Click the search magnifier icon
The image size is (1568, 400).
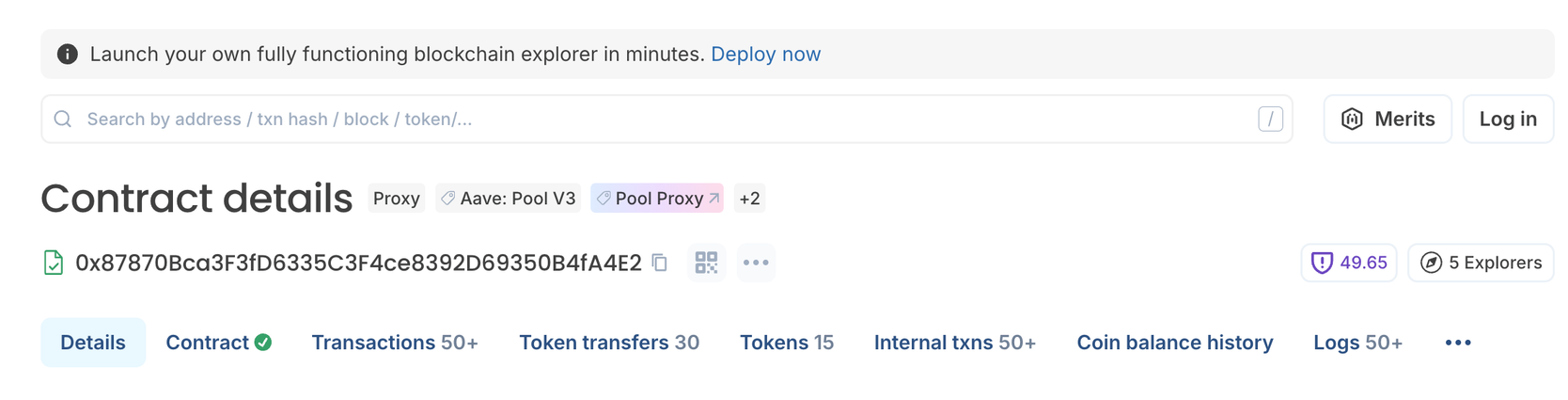tap(63, 120)
